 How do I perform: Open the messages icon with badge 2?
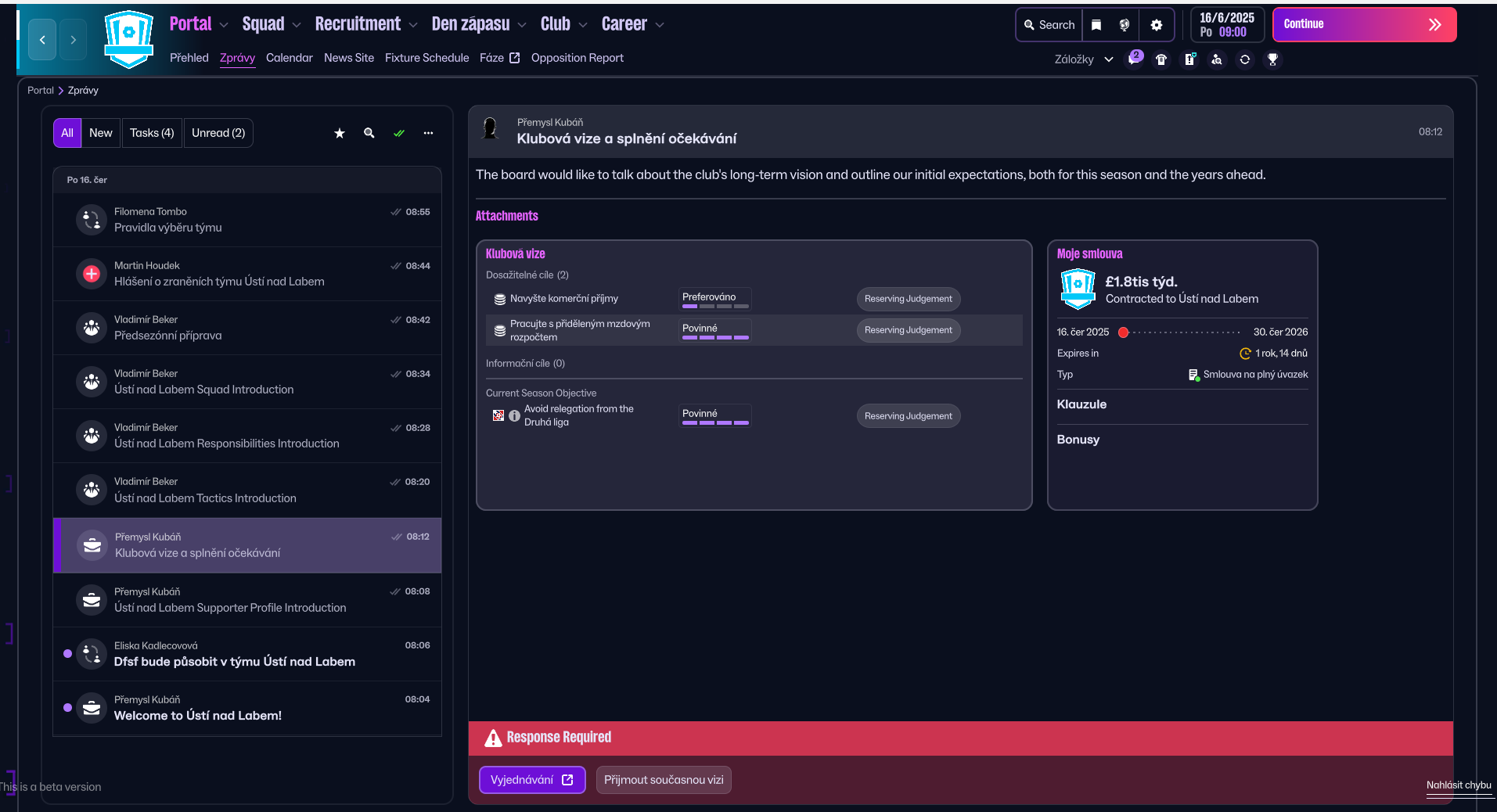[x=1134, y=59]
